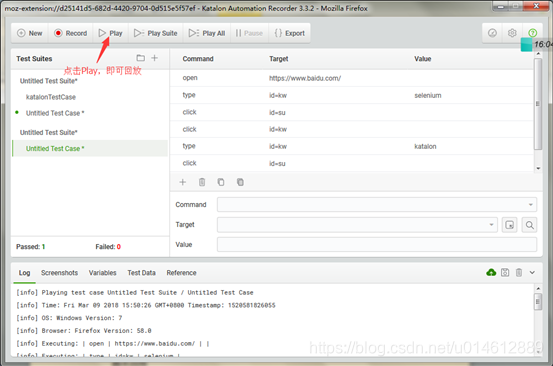Click select target element icon
The image size is (553, 366).
coord(510,225)
